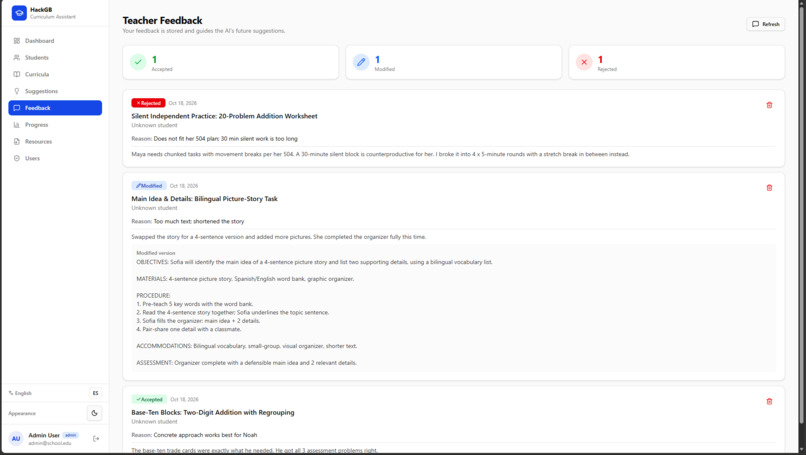This screenshot has width=806, height=455.
Task: Click the Appearance label
Action: 22,413
